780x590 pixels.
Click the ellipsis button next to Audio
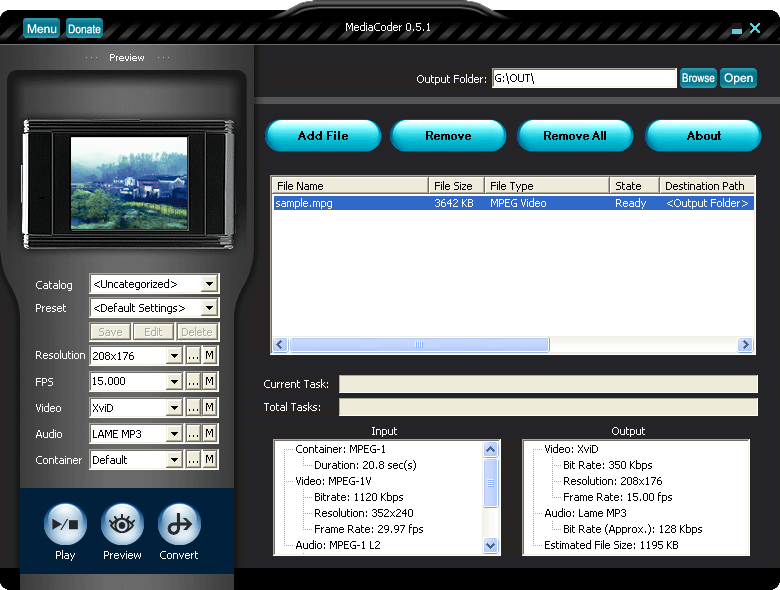click(x=193, y=433)
